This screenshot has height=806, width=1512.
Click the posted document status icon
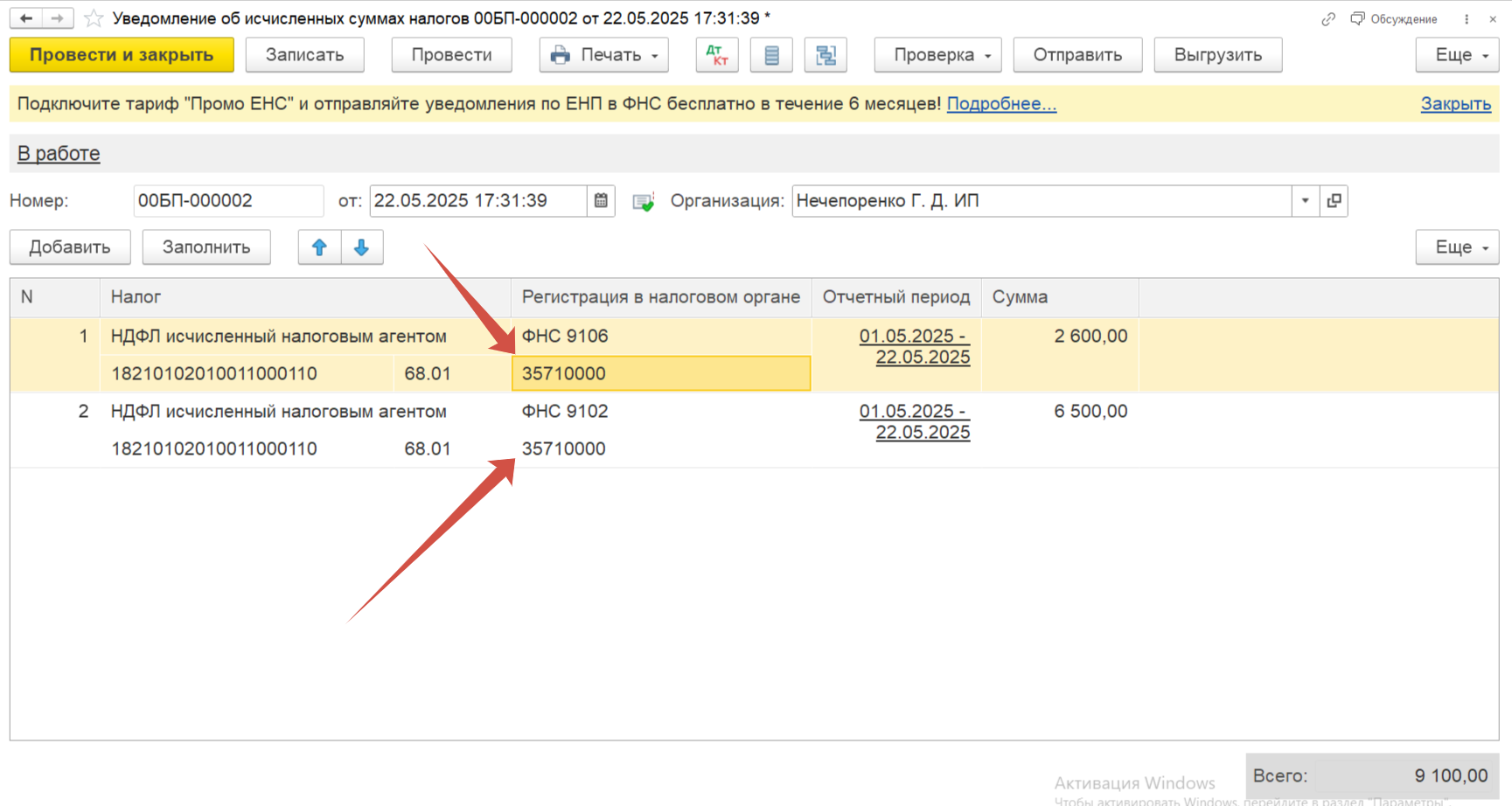point(644,202)
